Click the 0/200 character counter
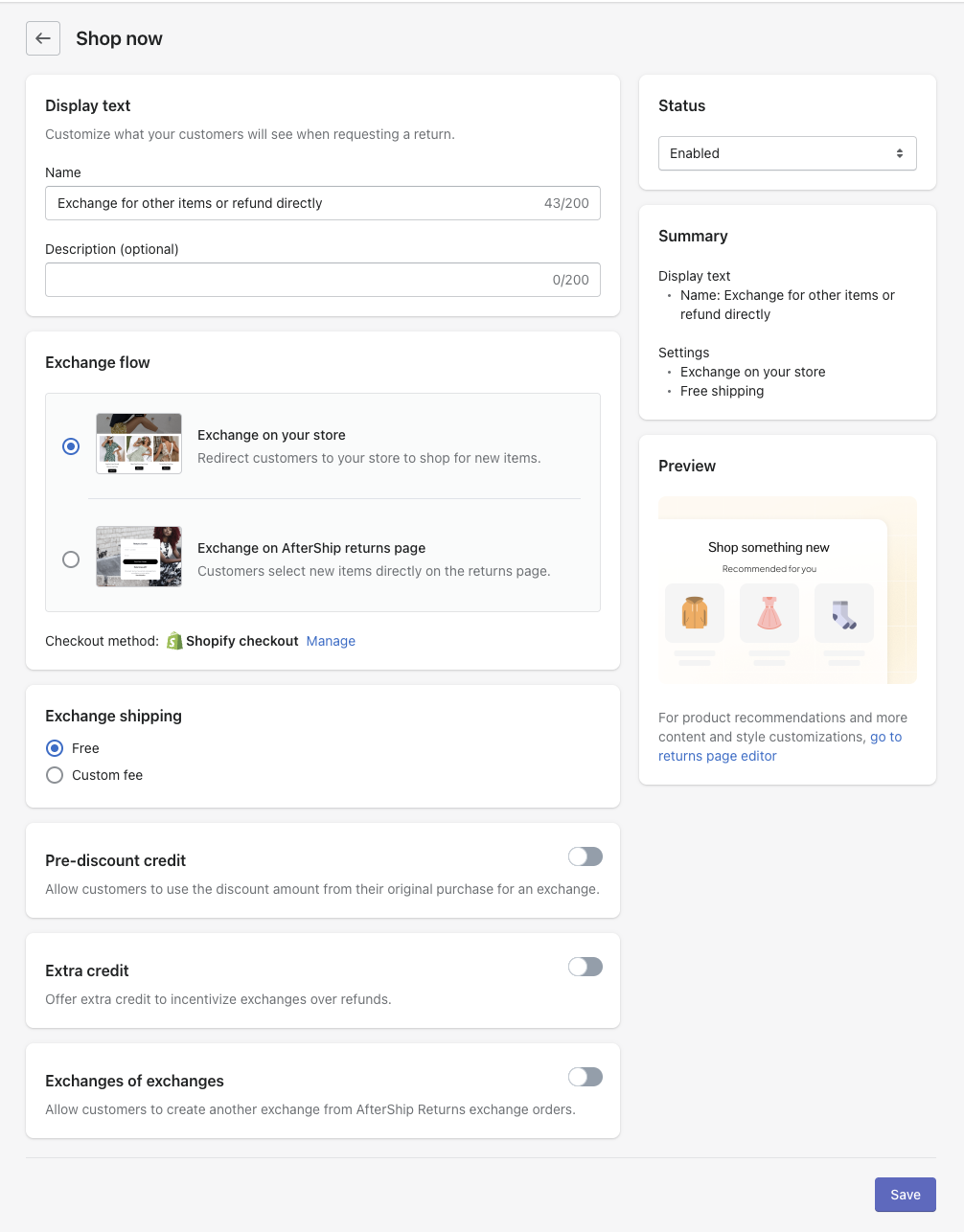This screenshot has width=964, height=1232. coord(570,280)
